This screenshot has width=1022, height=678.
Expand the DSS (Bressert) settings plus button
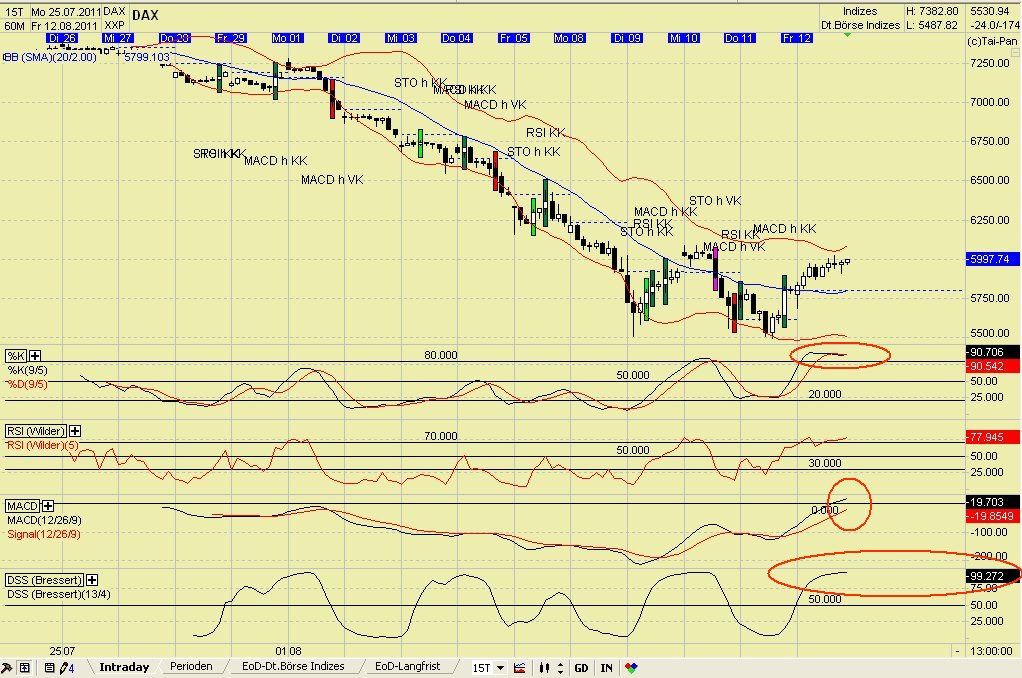(91, 580)
